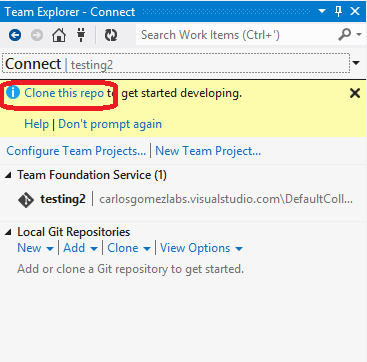367x362 pixels.
Task: Click the search magnifier icon
Action: (x=344, y=34)
